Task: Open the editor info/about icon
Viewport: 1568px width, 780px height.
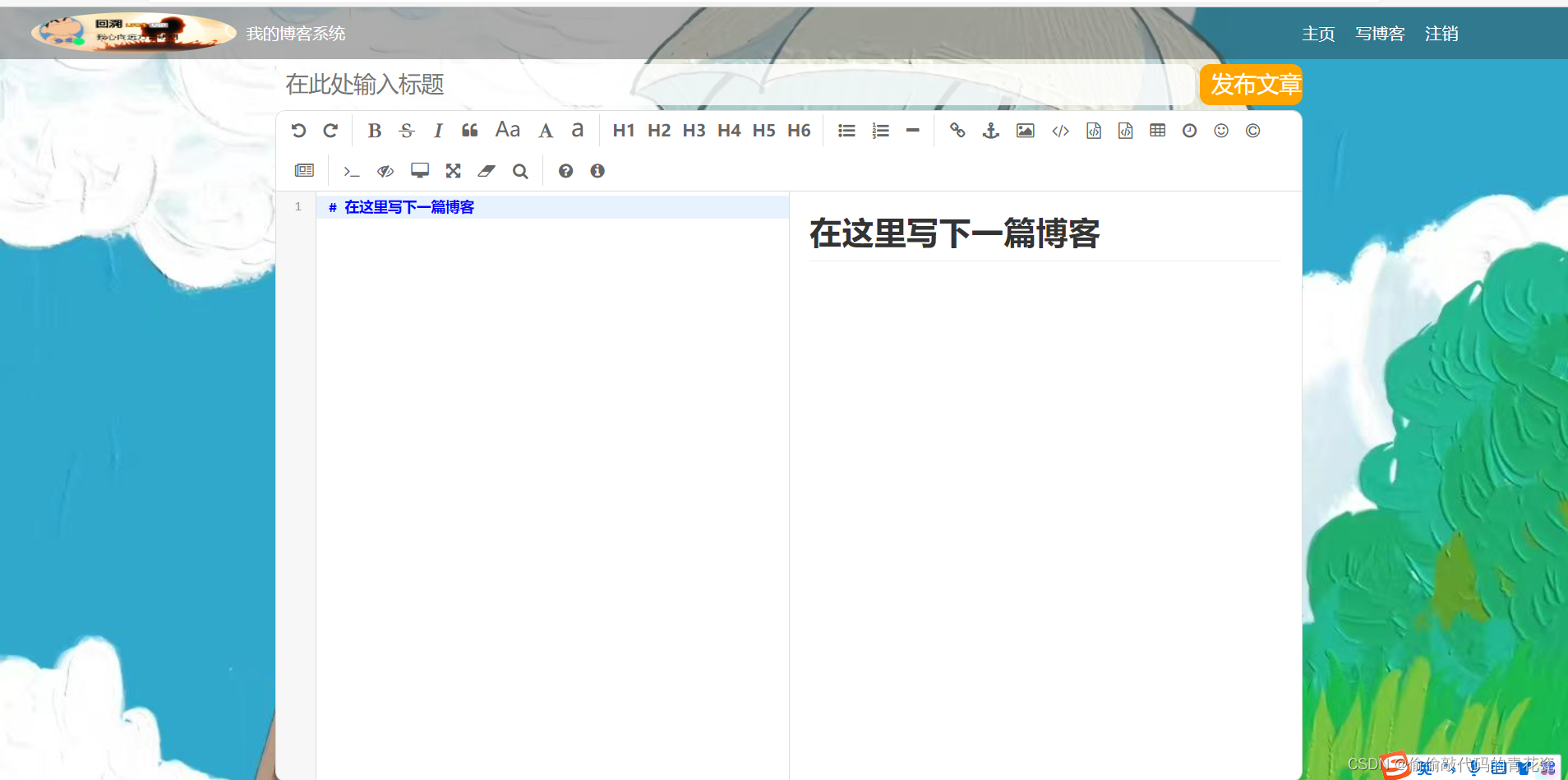Action: click(x=597, y=171)
